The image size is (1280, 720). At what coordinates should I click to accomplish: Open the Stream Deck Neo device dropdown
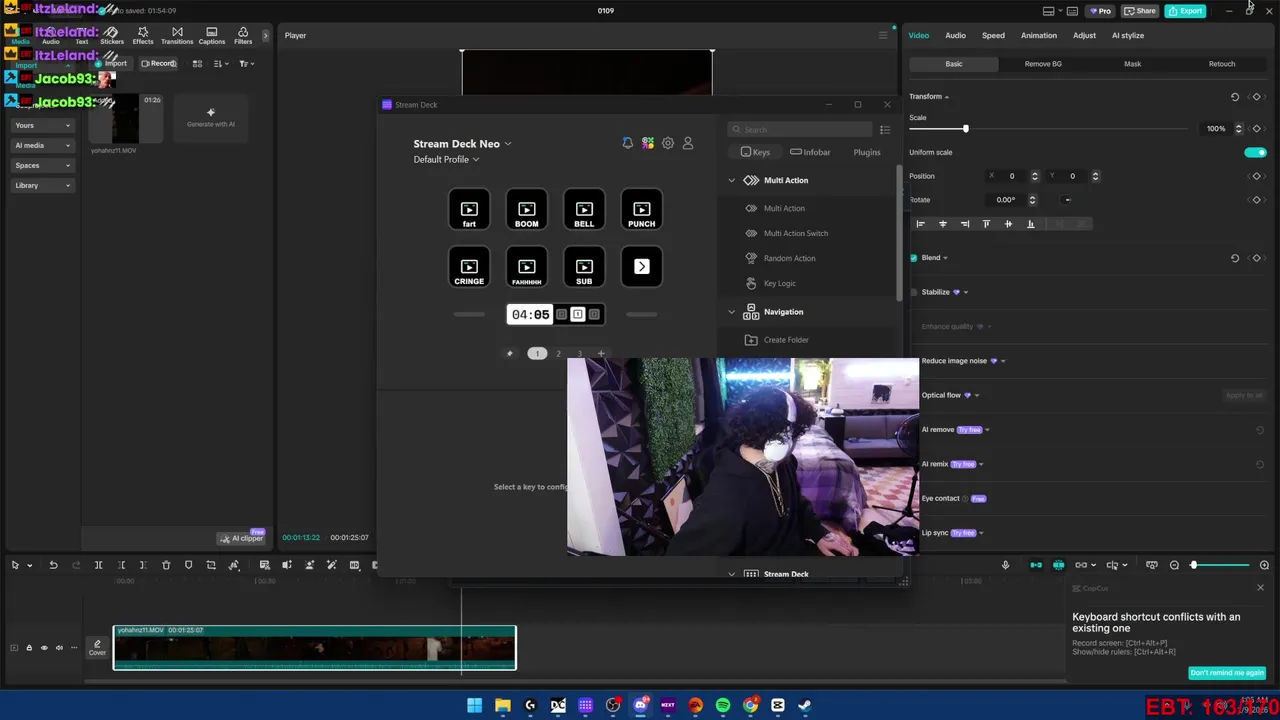pos(462,144)
